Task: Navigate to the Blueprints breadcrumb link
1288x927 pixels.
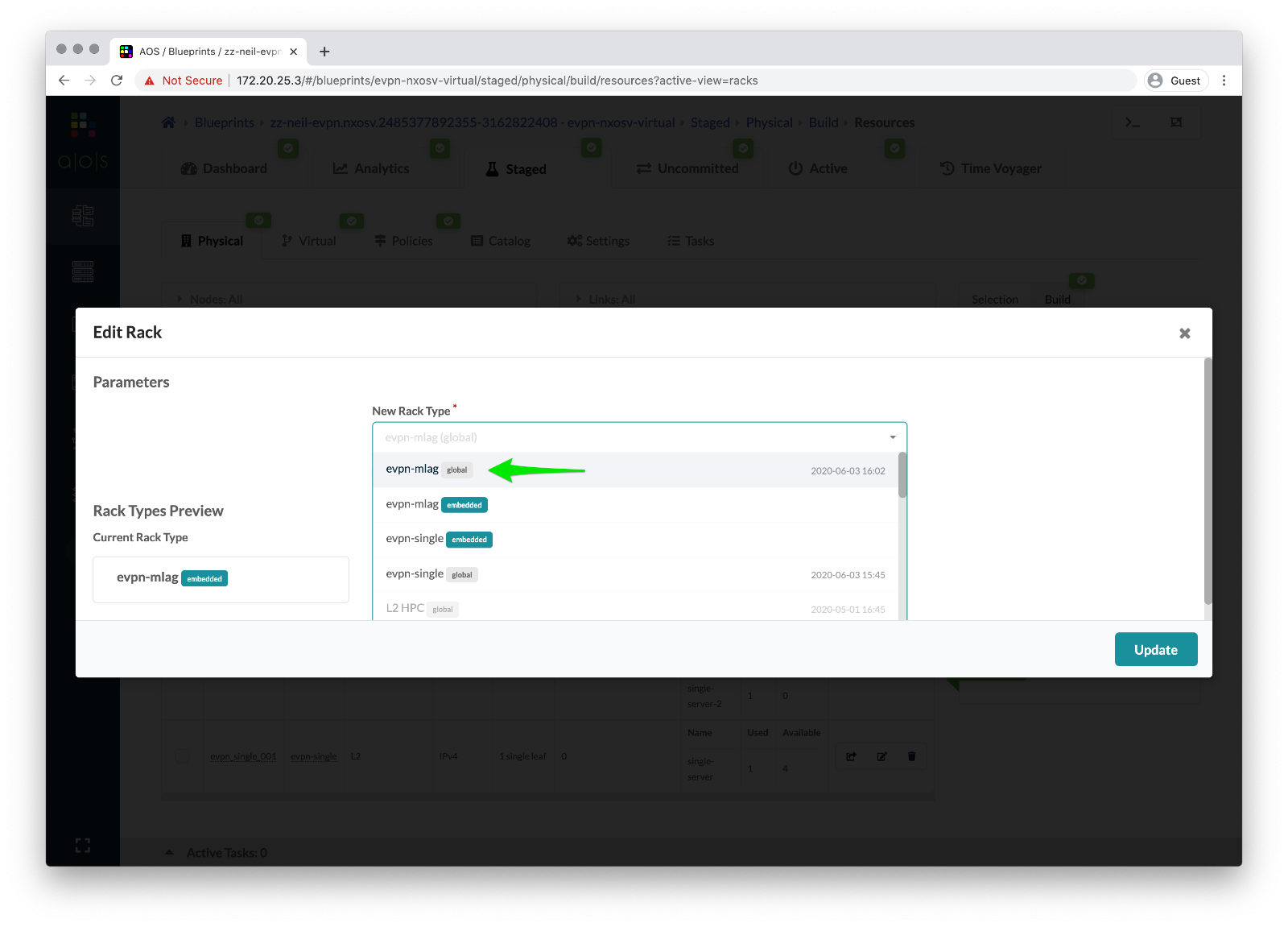Action: 225,122
